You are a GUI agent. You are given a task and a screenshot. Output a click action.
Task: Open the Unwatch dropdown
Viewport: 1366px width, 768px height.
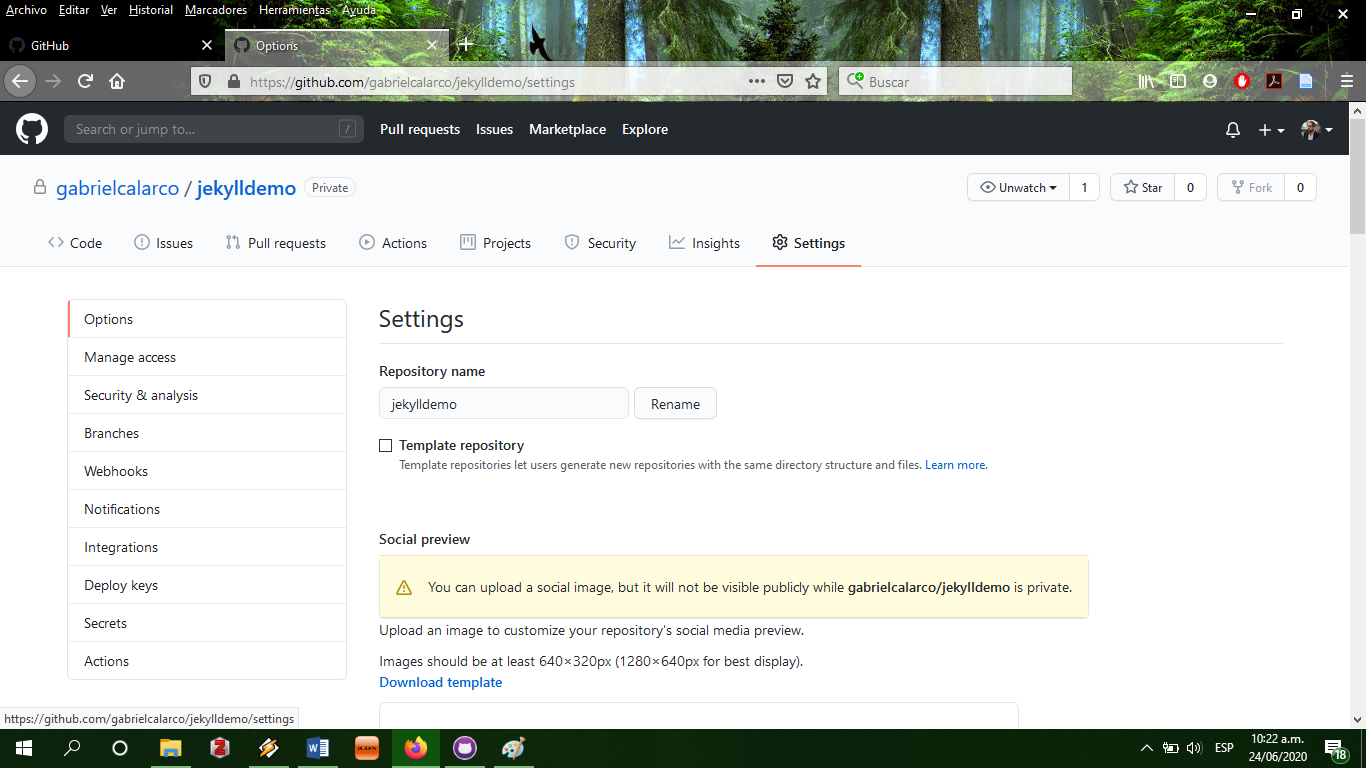click(x=1018, y=187)
